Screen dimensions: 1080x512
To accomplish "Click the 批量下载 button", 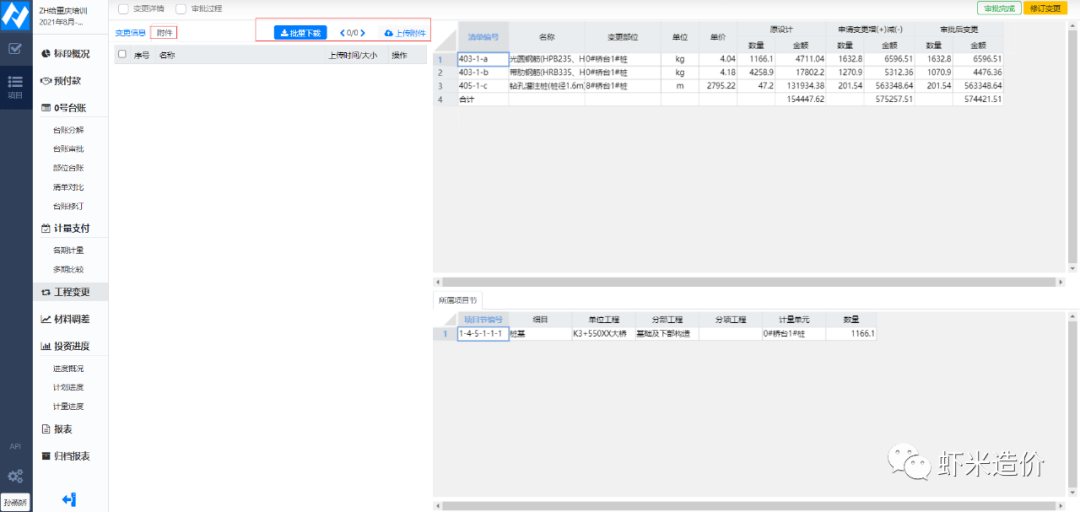I will [x=300, y=33].
